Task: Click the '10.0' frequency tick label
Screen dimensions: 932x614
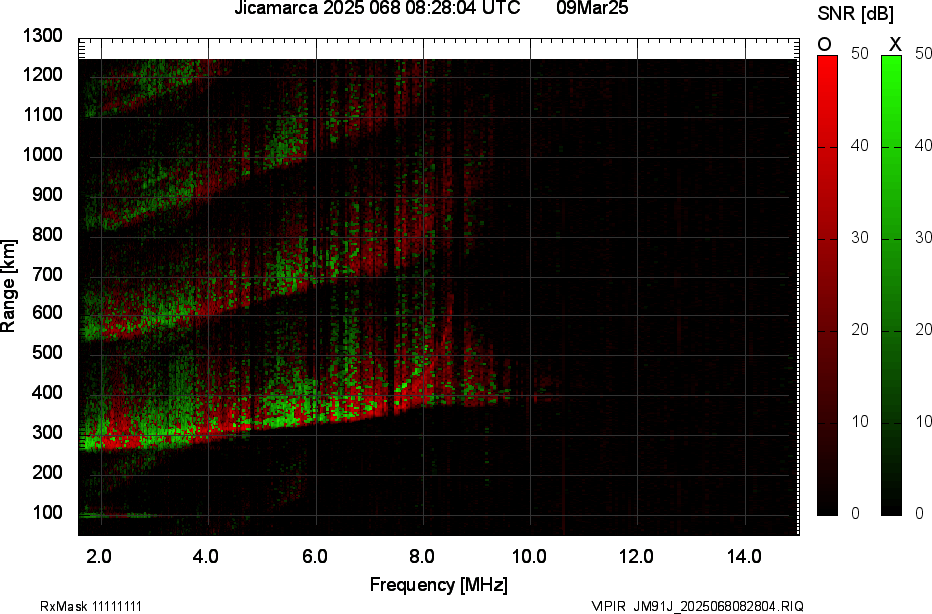Action: point(529,557)
